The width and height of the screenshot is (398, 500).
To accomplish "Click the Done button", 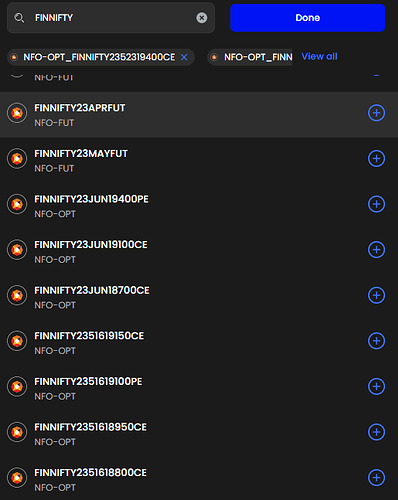I will tap(307, 18).
